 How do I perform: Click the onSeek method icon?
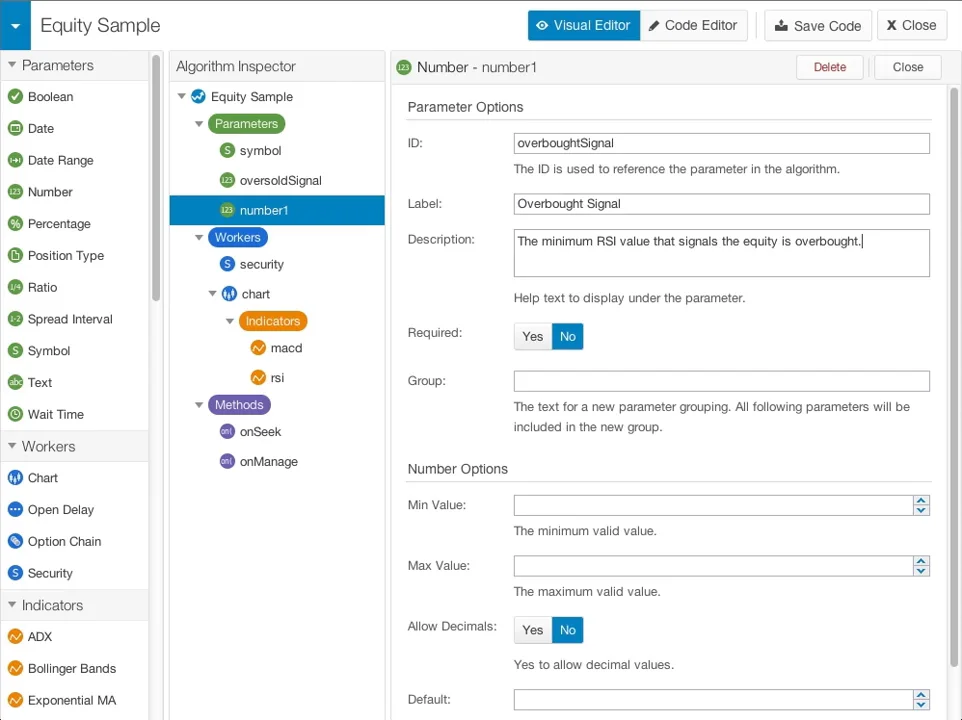click(227, 432)
